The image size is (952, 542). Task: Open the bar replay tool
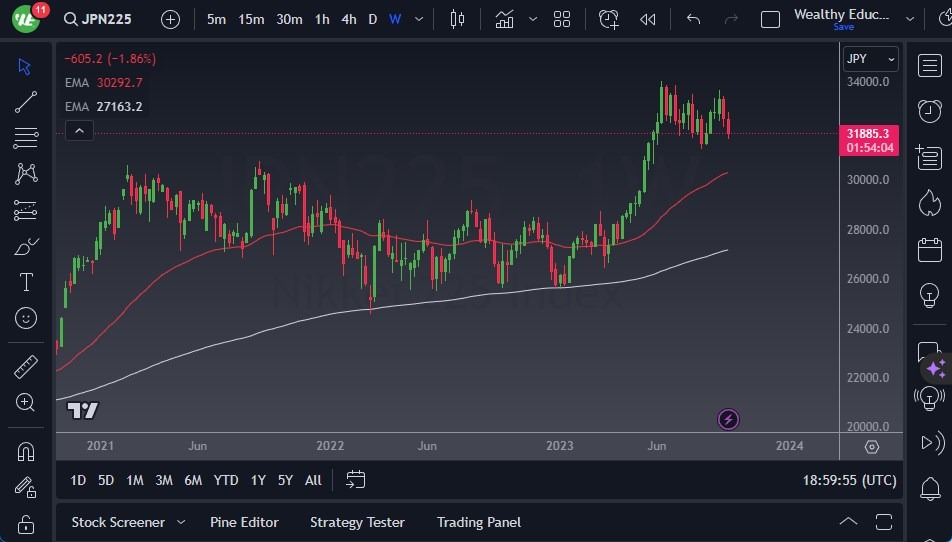coord(648,19)
